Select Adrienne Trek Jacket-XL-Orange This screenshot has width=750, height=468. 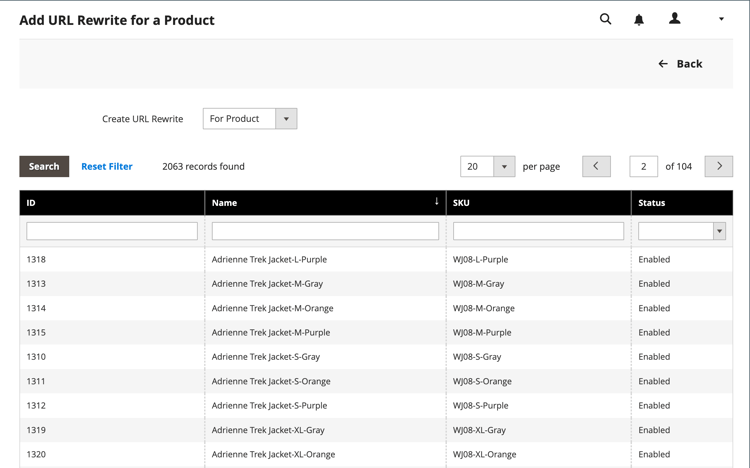[273, 455]
